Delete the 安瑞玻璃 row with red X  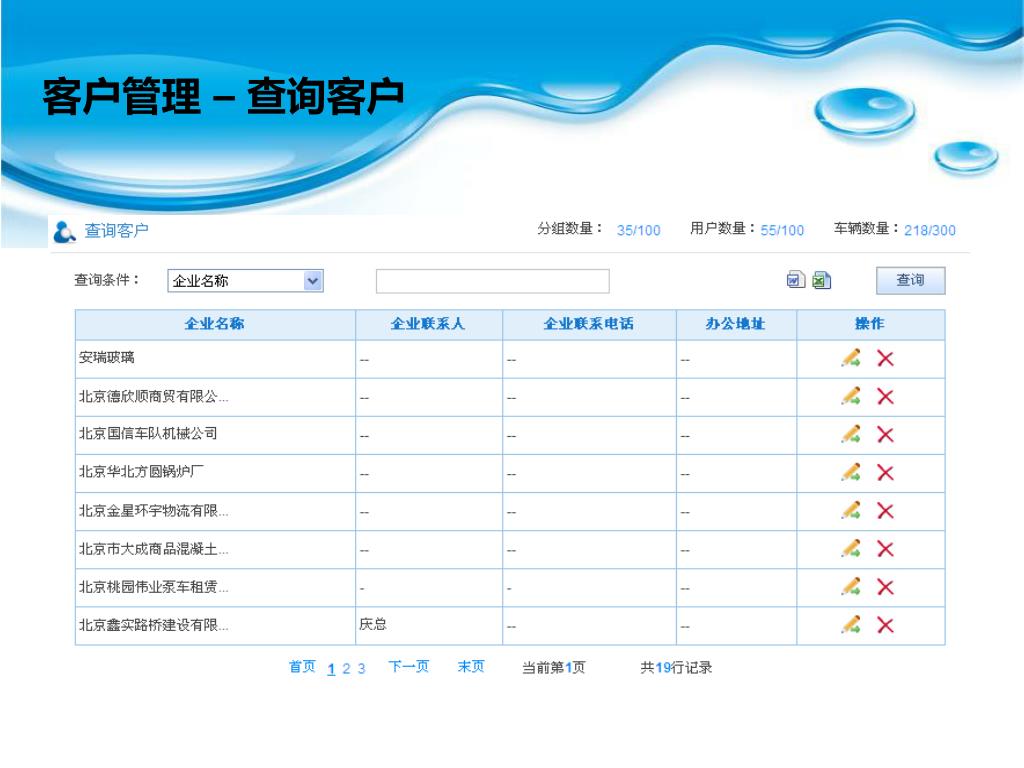[x=886, y=359]
